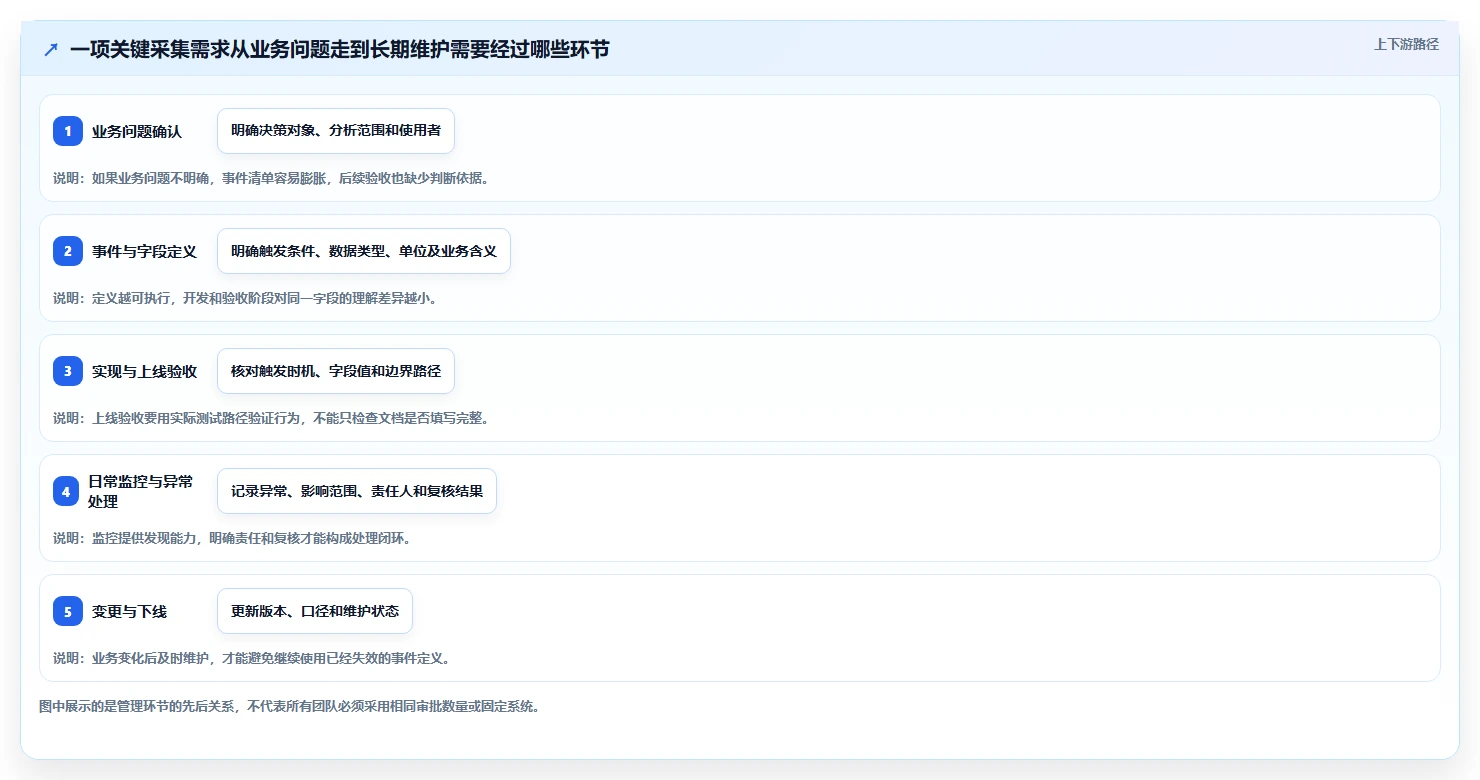Click the 变更与下线 step title
Viewport: 1480px width, 780px height.
130,611
